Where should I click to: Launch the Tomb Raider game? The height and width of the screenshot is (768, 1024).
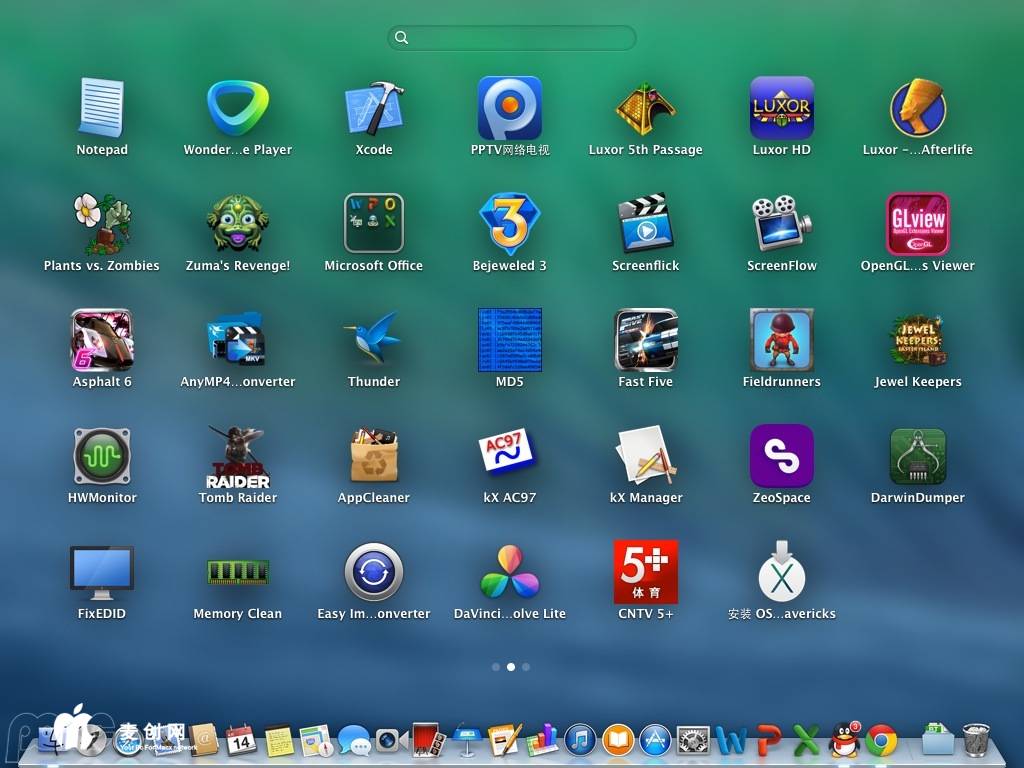coord(238,457)
